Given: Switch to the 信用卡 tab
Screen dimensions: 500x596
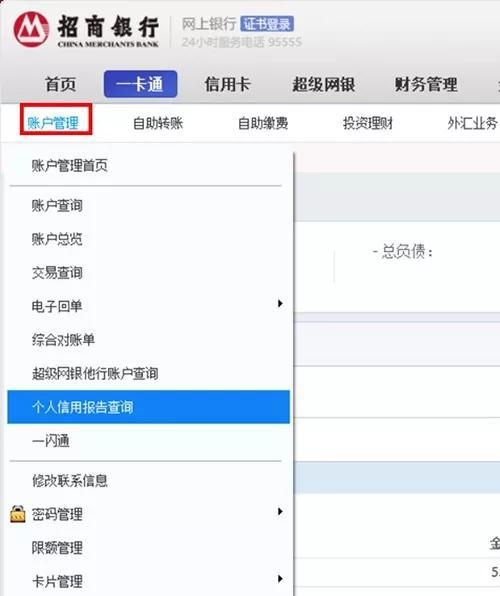Looking at the screenshot, I should (x=227, y=84).
